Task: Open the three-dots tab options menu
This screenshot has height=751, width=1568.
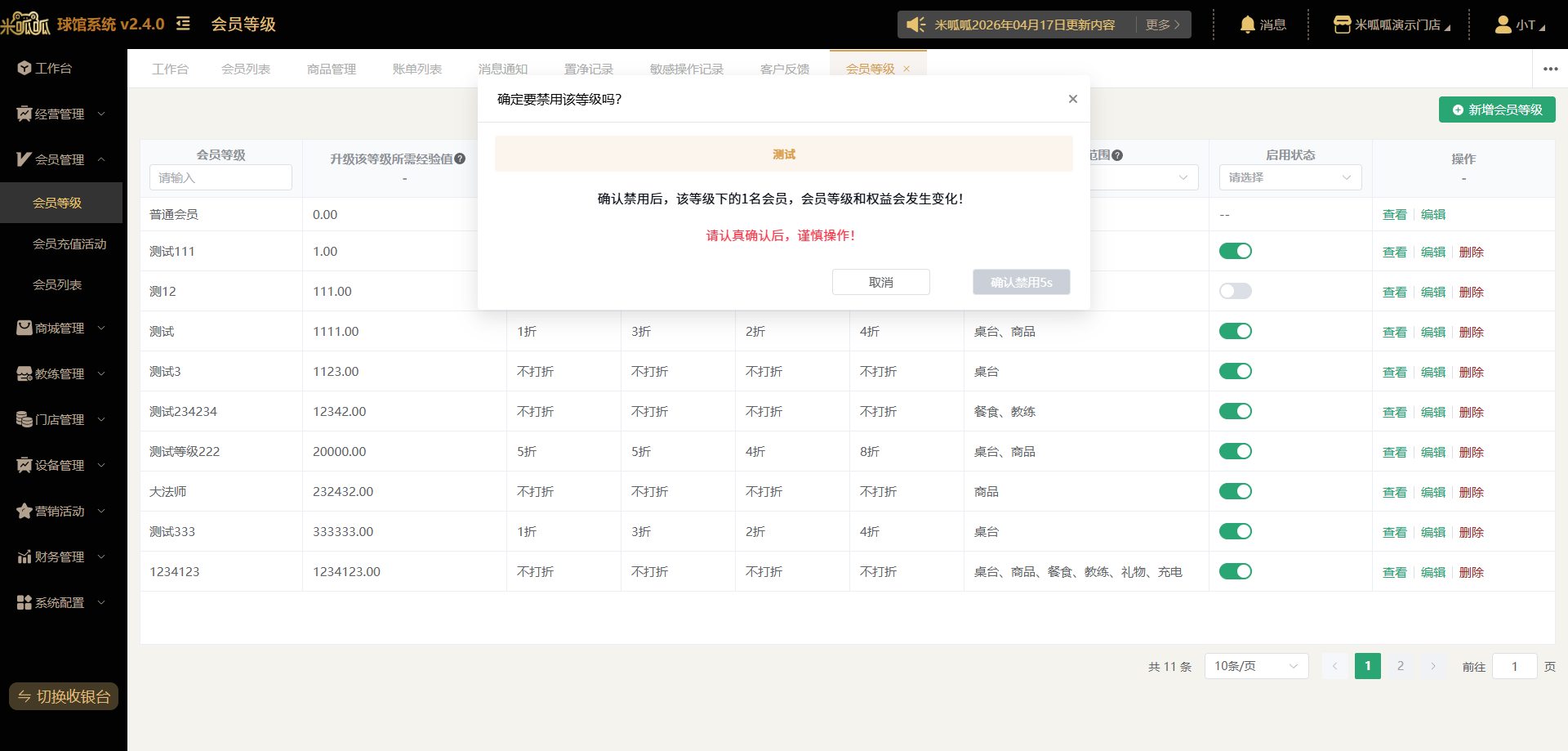Action: pyautogui.click(x=1551, y=69)
